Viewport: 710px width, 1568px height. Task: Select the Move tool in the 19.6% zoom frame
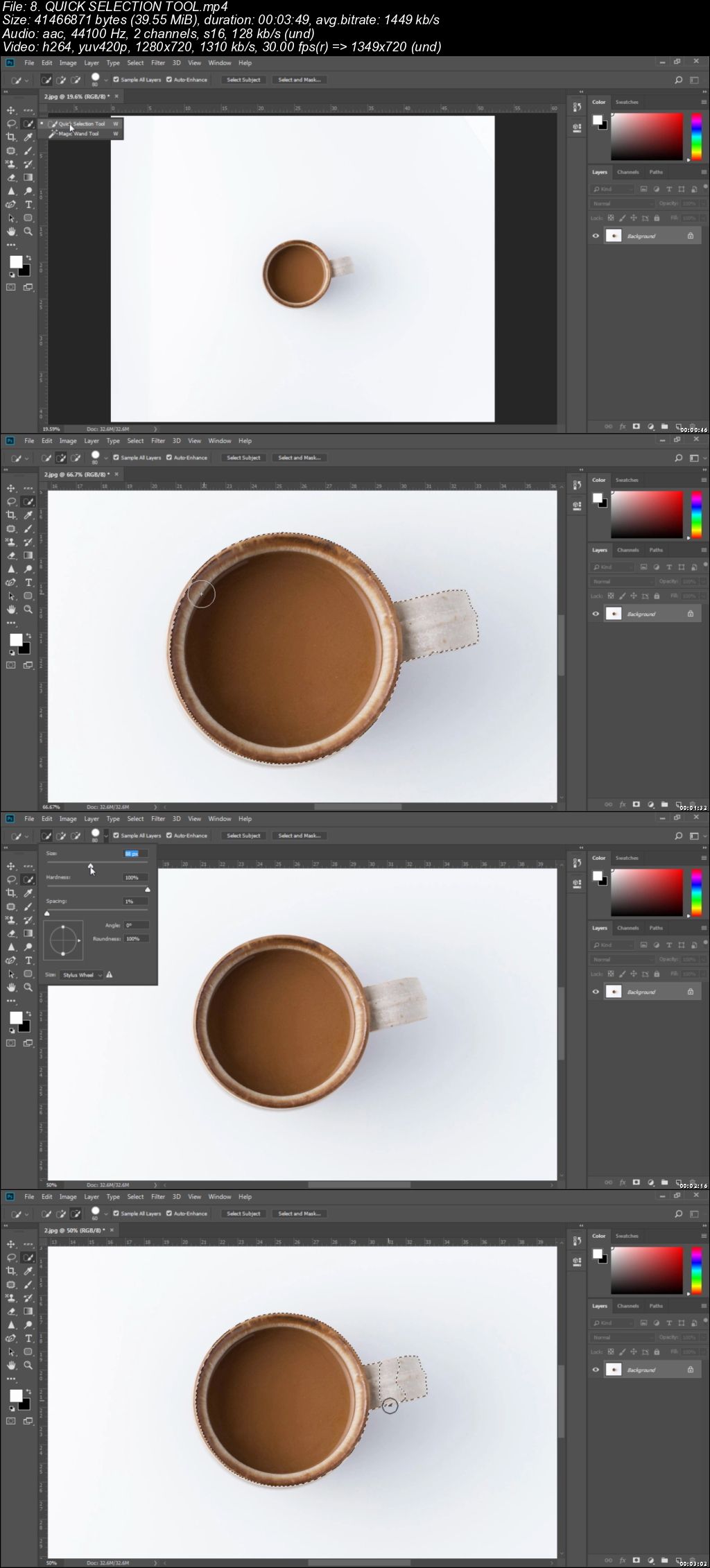[11, 110]
